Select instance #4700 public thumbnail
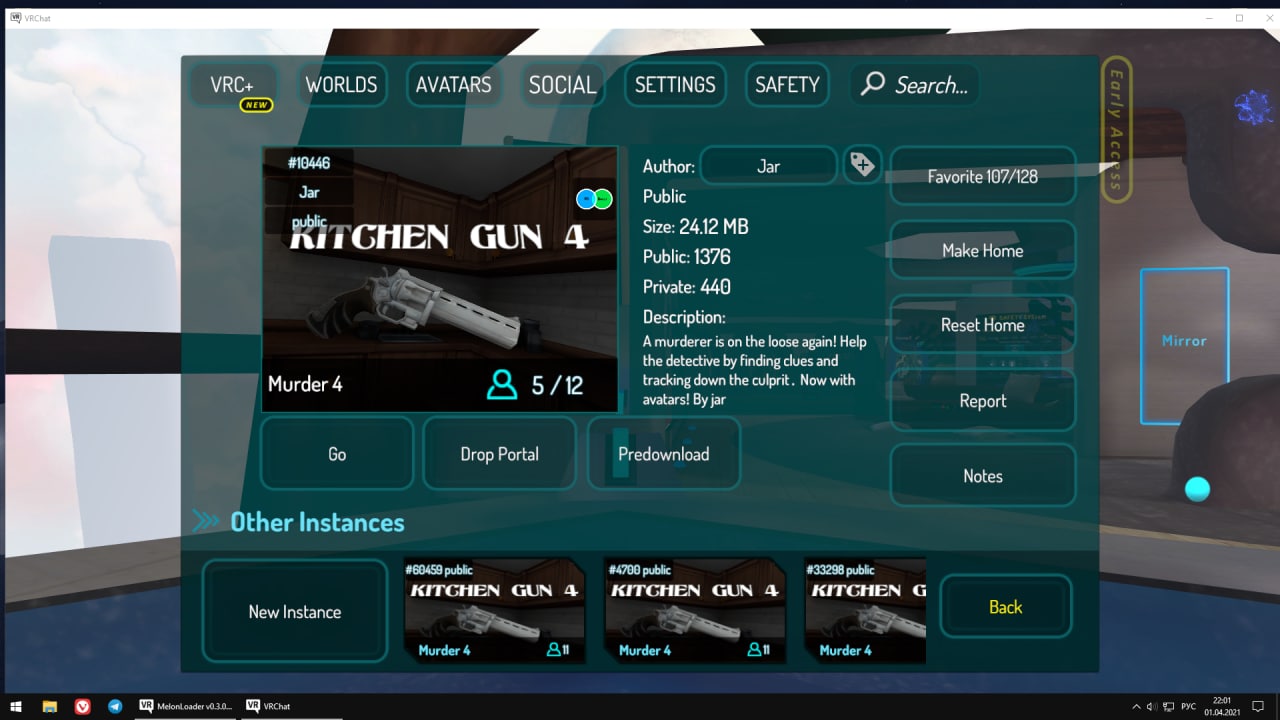The image size is (1280, 720). pos(694,610)
